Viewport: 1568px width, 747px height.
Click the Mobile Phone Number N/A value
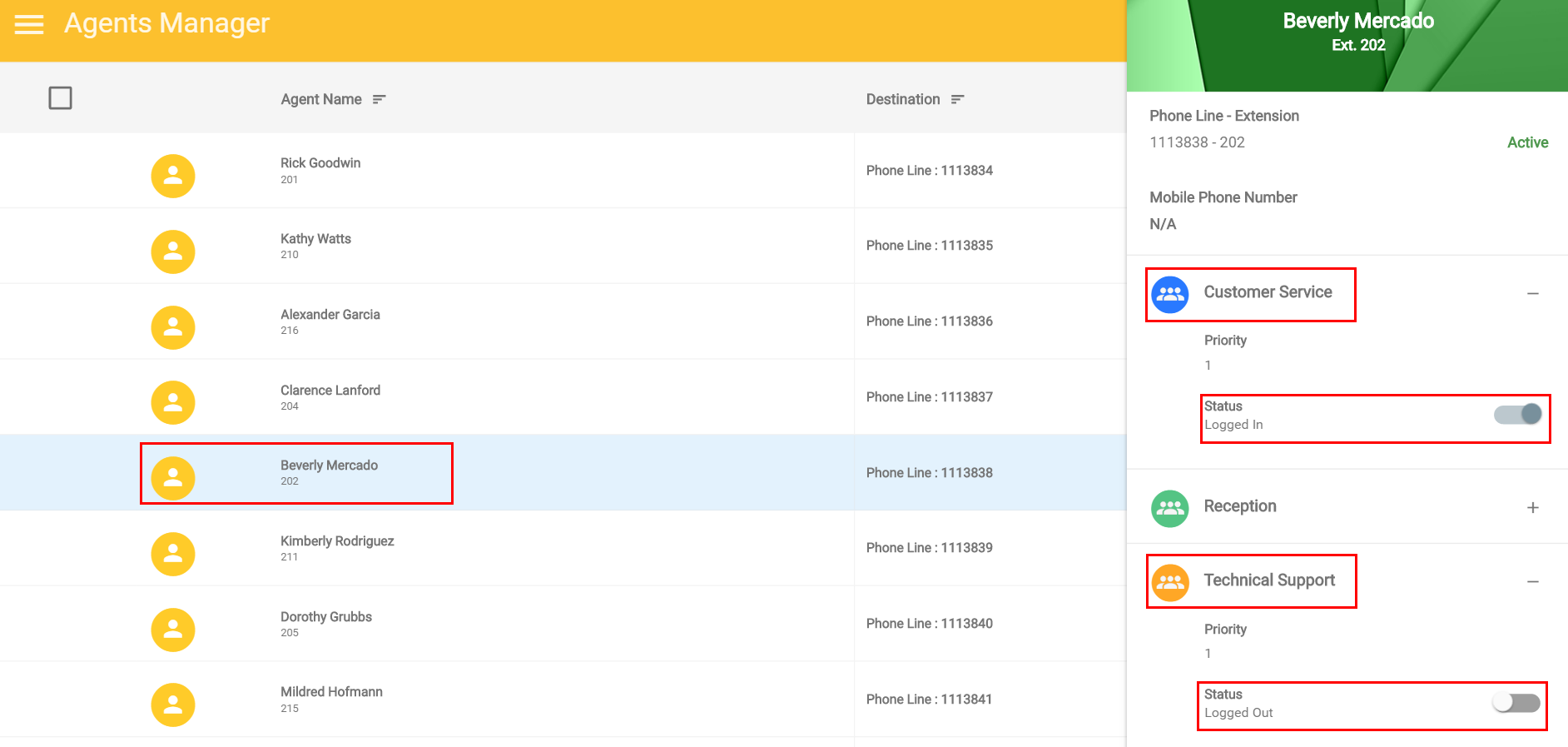point(1163,224)
